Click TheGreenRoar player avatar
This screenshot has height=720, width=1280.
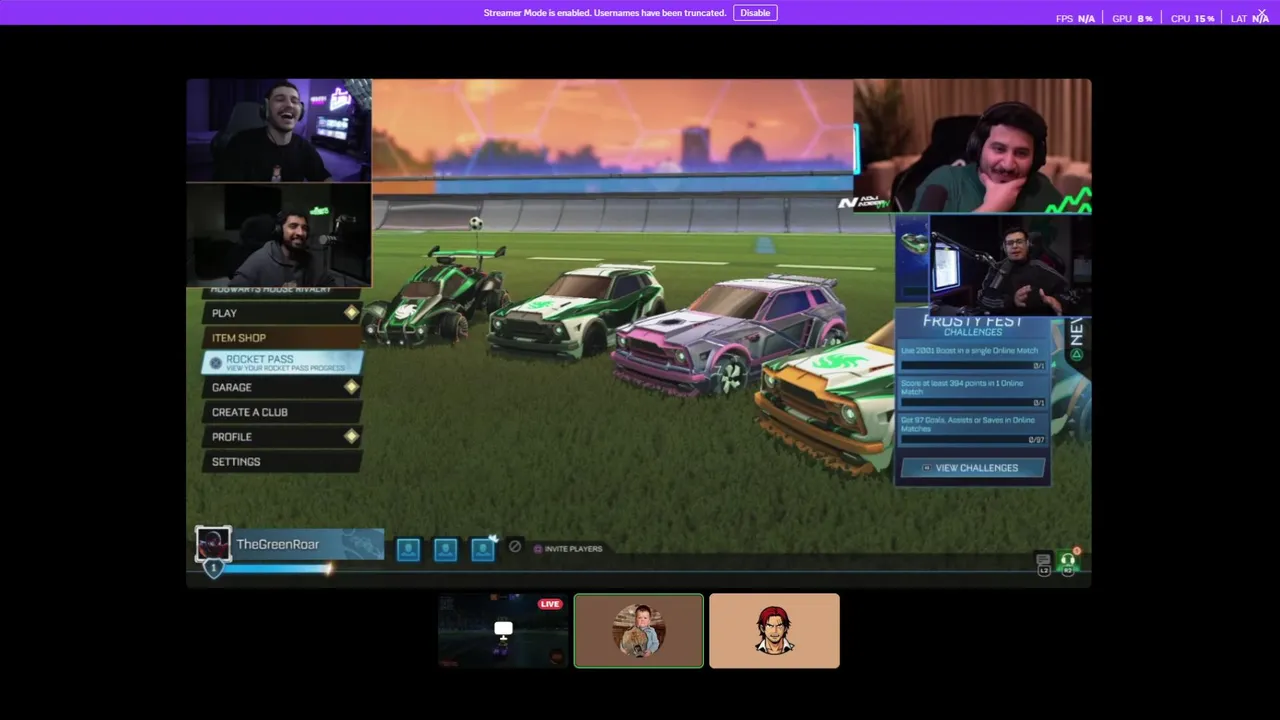point(213,544)
